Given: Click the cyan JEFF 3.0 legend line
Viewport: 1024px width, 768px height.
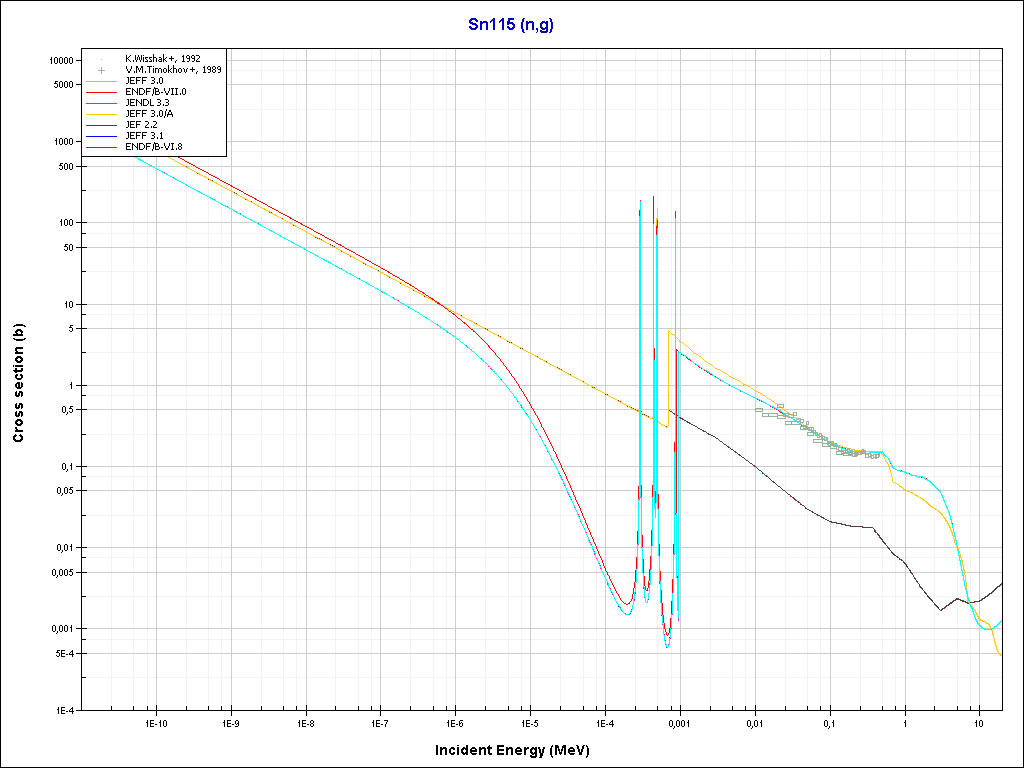Looking at the screenshot, I should click(x=101, y=81).
